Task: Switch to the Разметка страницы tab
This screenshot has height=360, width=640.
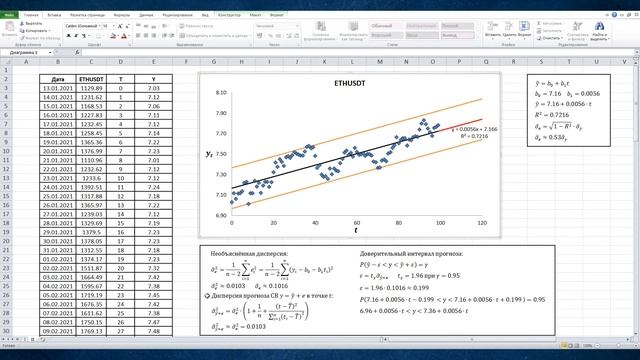Action: 87,15
